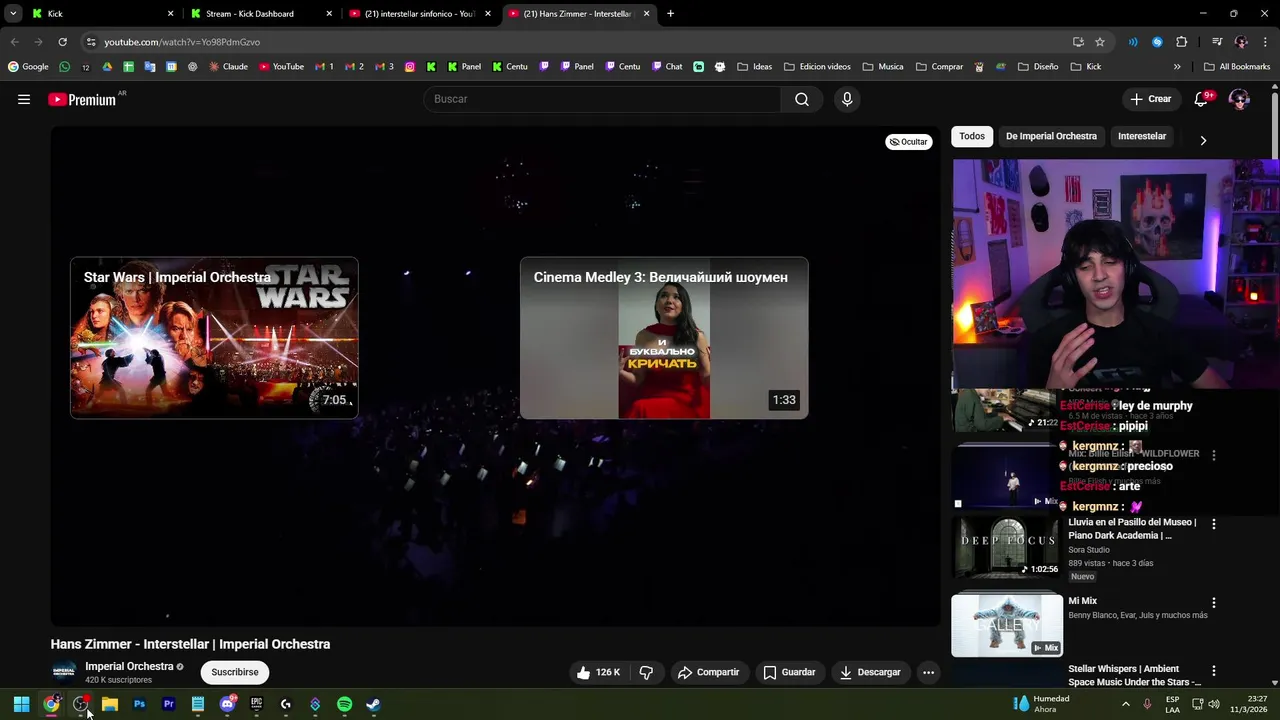Toggle microphone mute in system tray
Image resolution: width=1280 pixels, height=720 pixels.
(x=1147, y=704)
